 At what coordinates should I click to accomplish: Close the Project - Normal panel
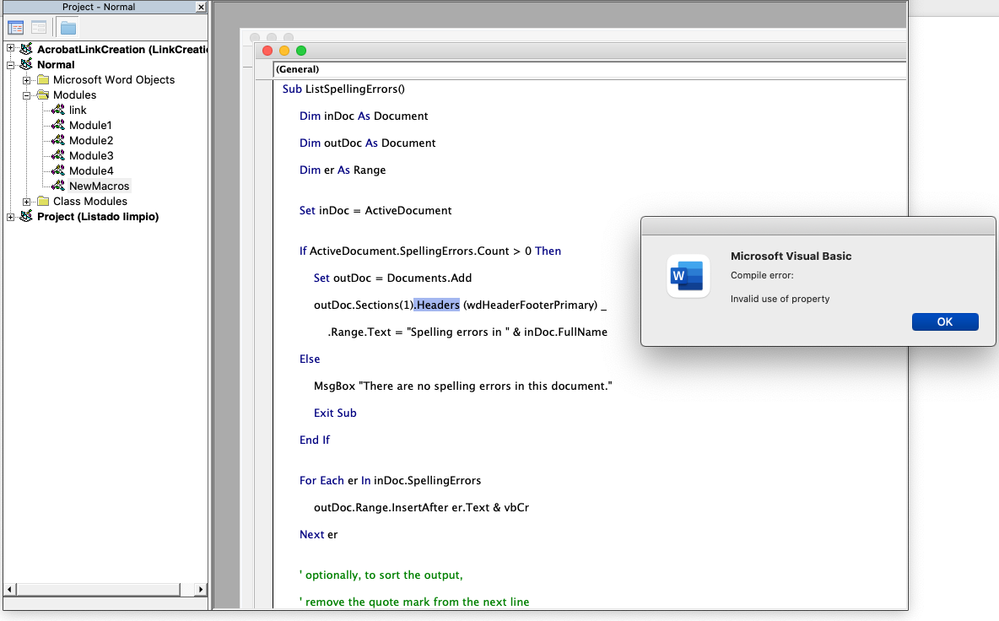click(201, 7)
